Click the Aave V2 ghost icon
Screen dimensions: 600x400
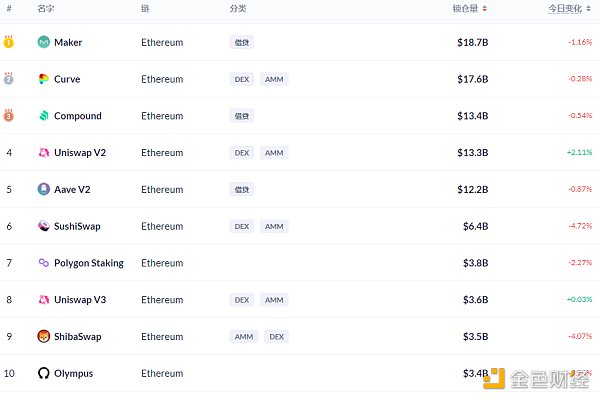[x=43, y=189]
